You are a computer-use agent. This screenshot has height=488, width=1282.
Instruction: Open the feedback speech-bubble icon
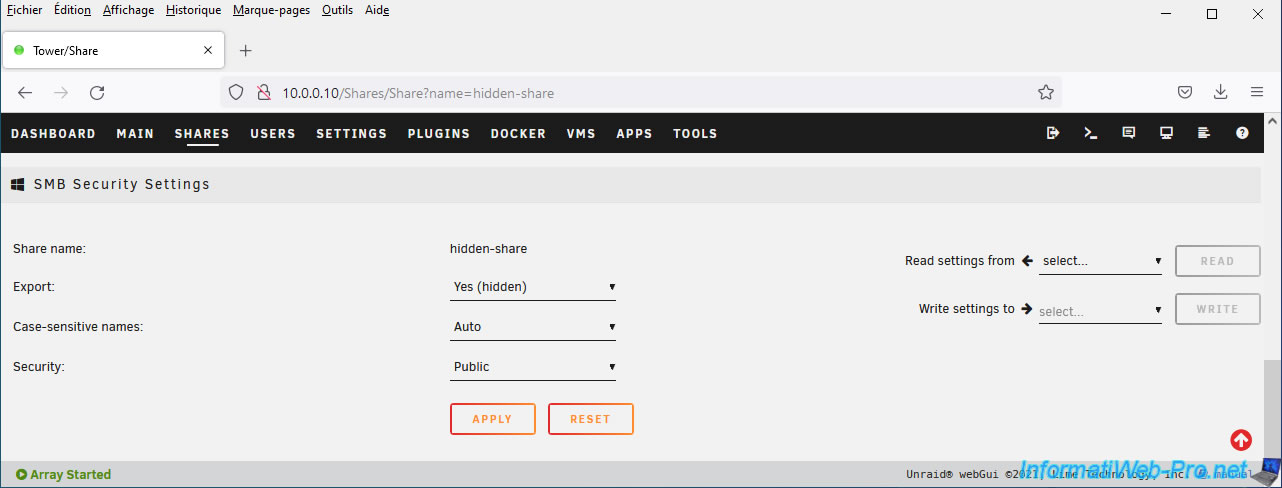click(x=1129, y=133)
